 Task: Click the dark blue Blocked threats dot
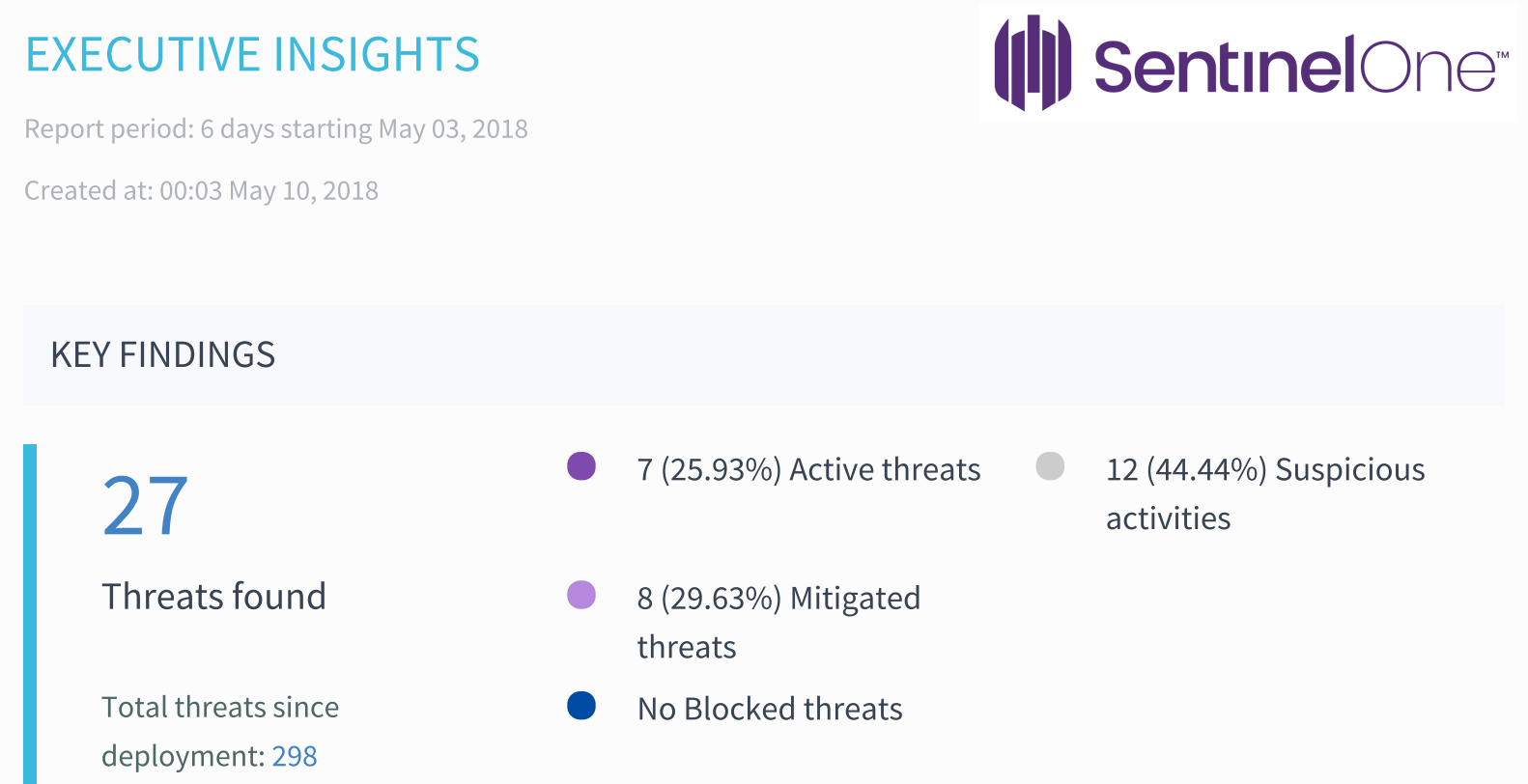tap(581, 706)
